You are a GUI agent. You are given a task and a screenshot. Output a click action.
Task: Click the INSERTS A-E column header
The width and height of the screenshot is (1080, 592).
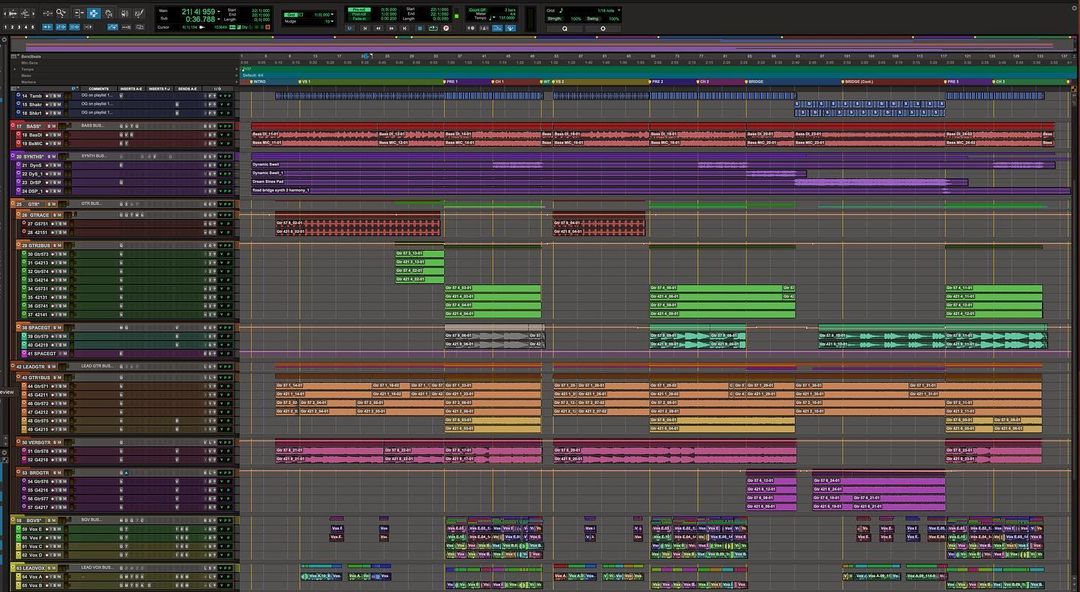tap(131, 88)
